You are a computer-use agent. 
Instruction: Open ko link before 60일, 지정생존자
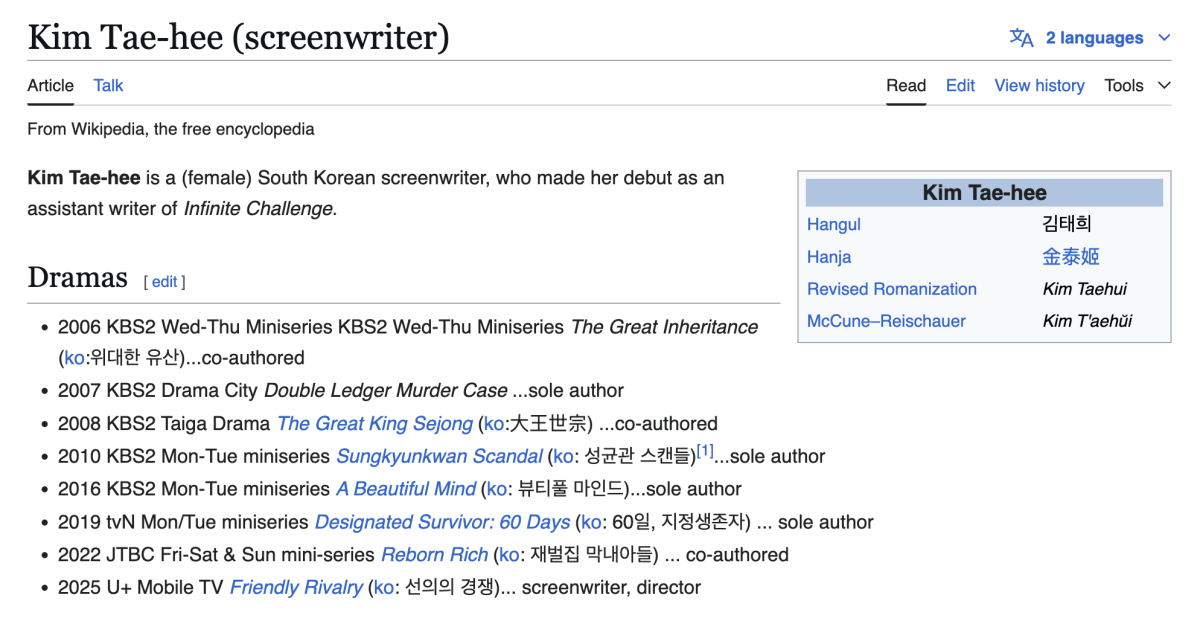pos(592,522)
